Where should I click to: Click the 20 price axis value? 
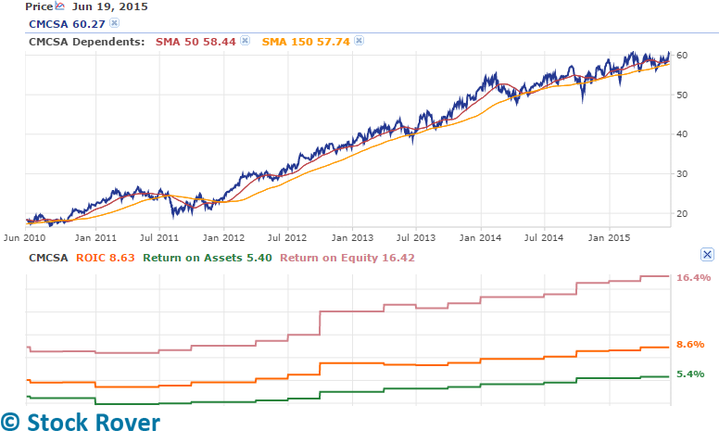click(682, 213)
